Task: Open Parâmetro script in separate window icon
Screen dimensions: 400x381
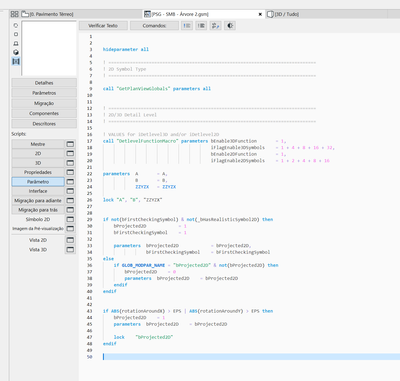Action: coord(70,182)
